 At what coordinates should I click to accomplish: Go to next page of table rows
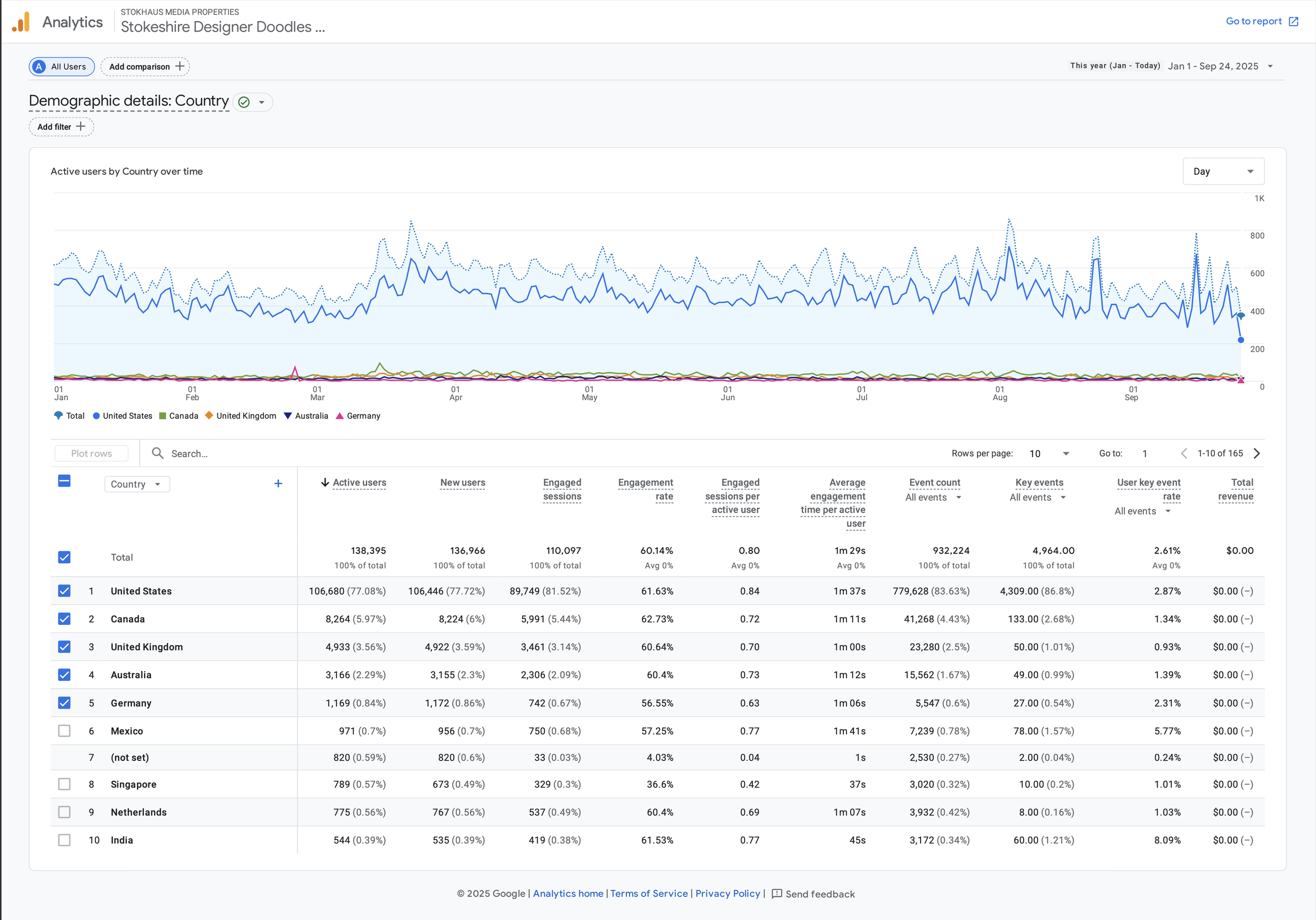point(1257,453)
